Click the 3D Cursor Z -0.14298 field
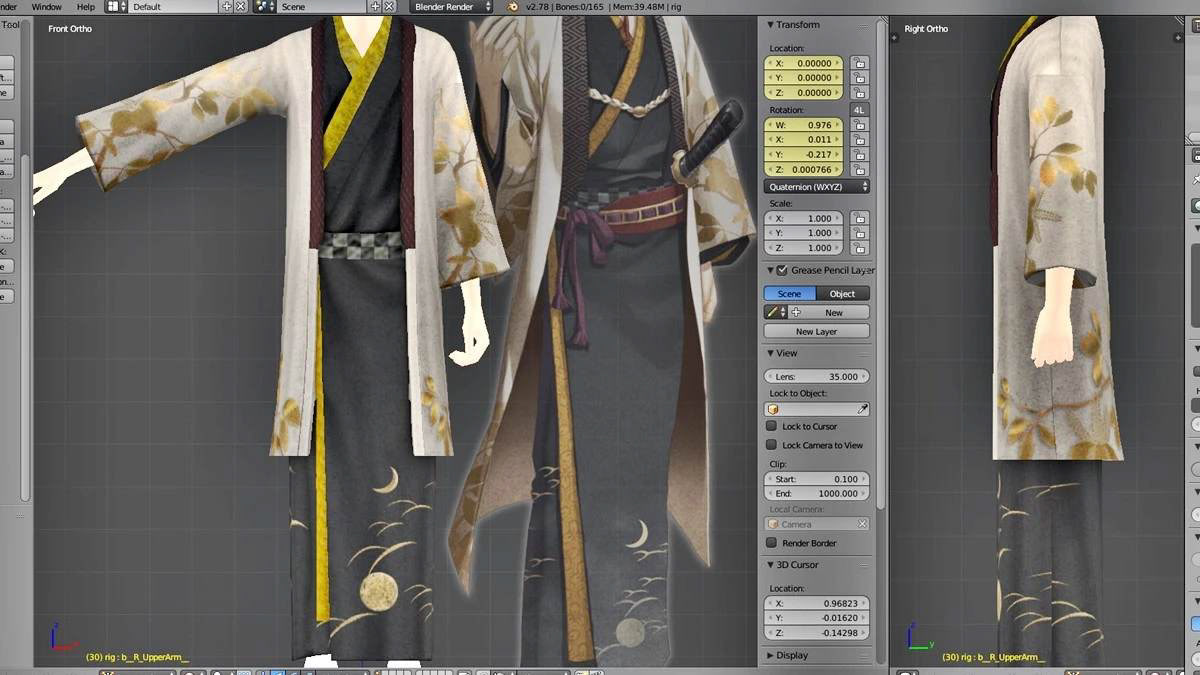Screen dimensions: 1200x675 click(x=817, y=633)
